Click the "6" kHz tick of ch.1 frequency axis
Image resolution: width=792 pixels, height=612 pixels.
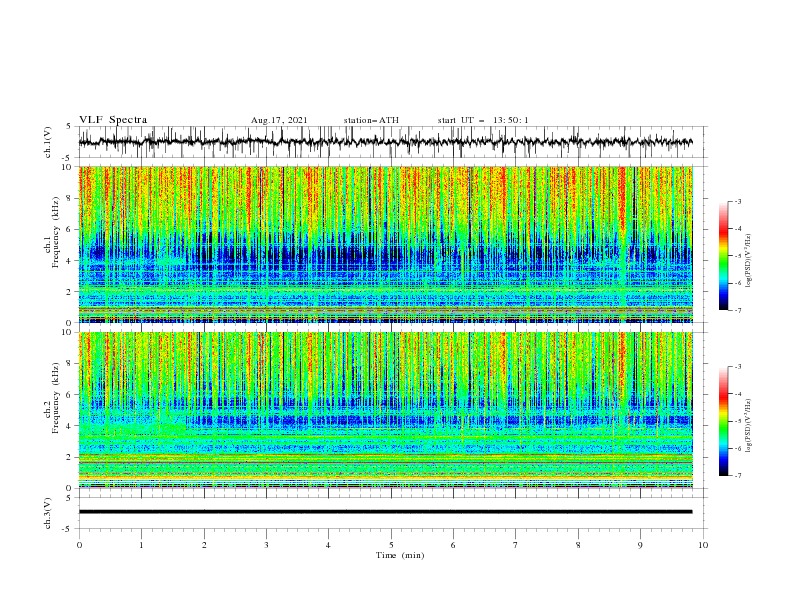point(68,229)
